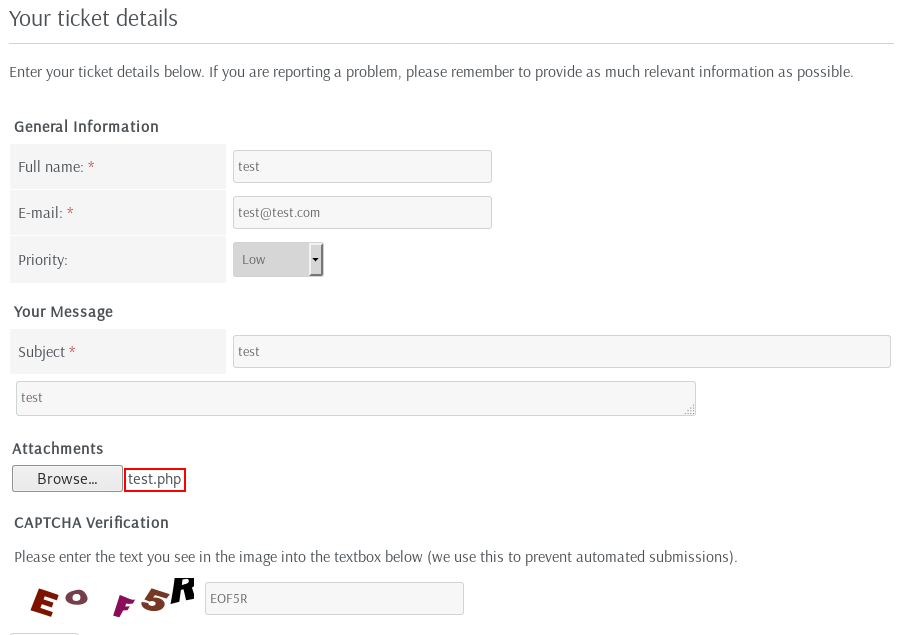Focus the CAPTCHA text box containing EOF5R

(x=334, y=598)
